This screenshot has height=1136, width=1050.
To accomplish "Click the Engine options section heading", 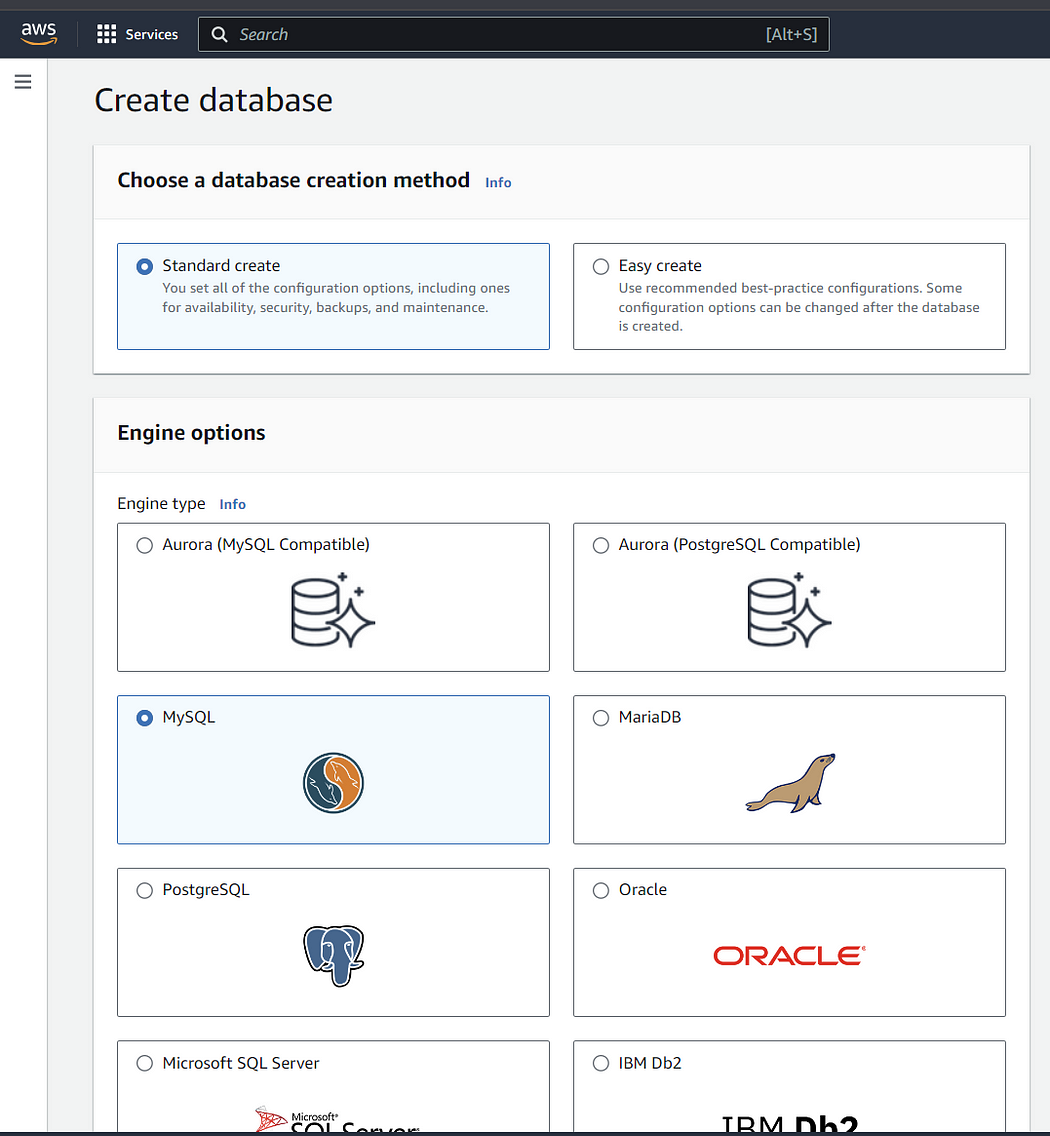I will click(x=191, y=433).
